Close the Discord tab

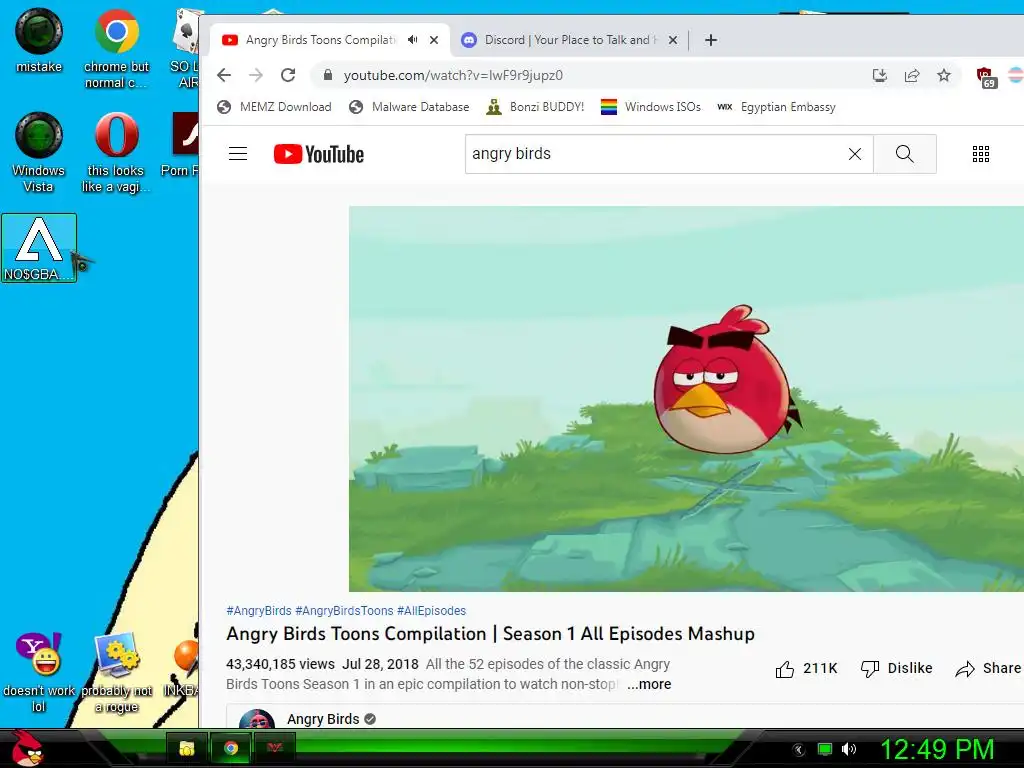(x=673, y=40)
